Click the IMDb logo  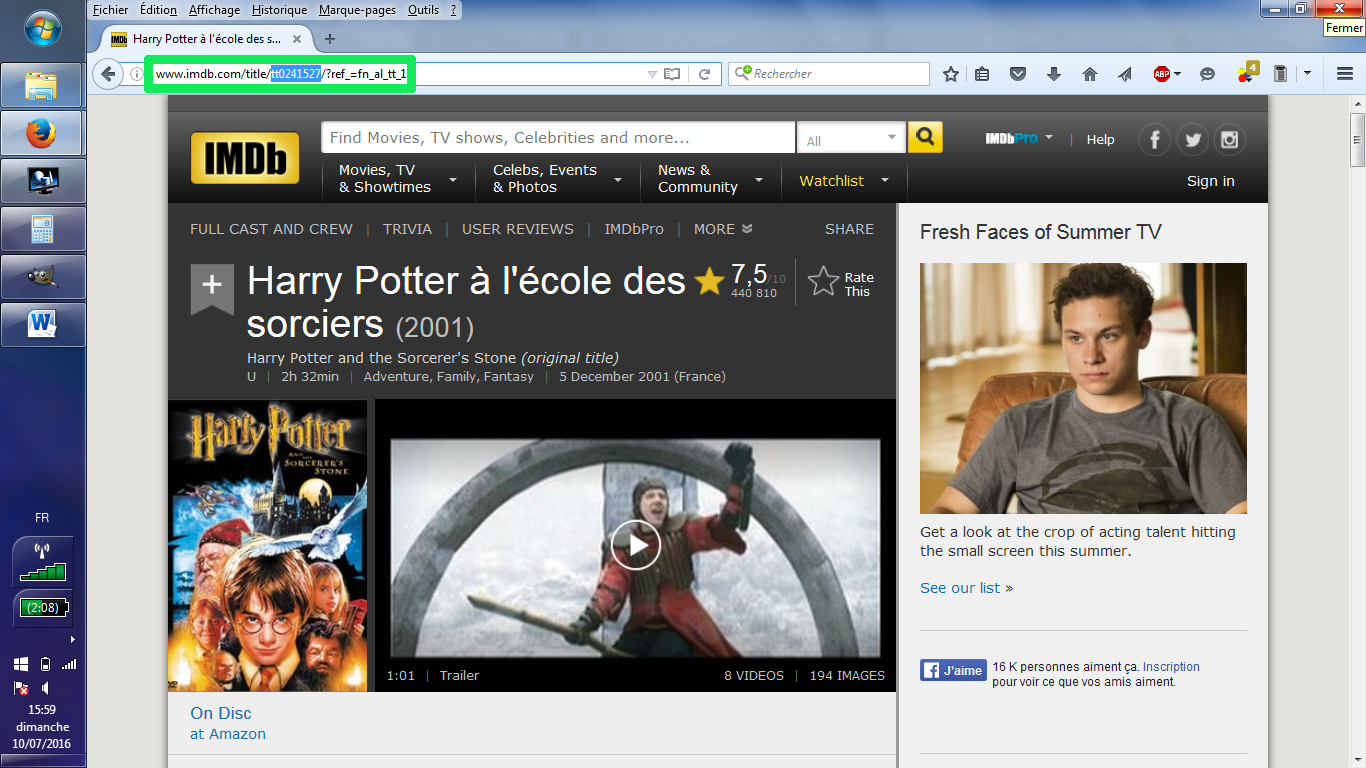[x=245, y=158]
